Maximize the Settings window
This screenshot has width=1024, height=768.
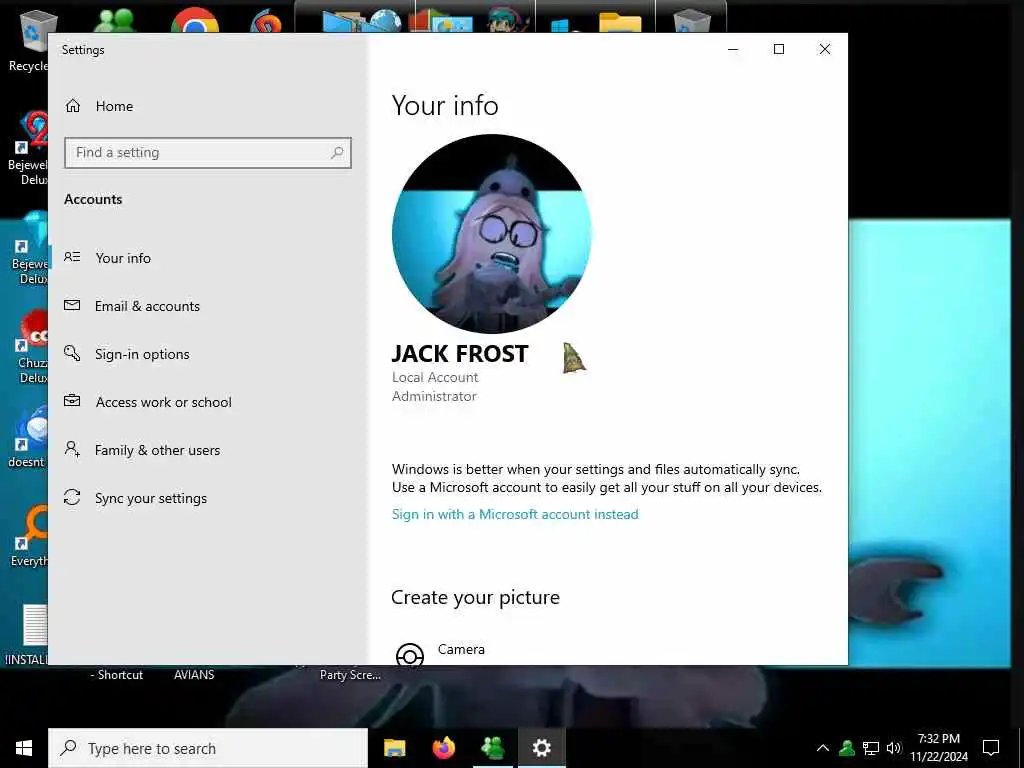click(779, 50)
